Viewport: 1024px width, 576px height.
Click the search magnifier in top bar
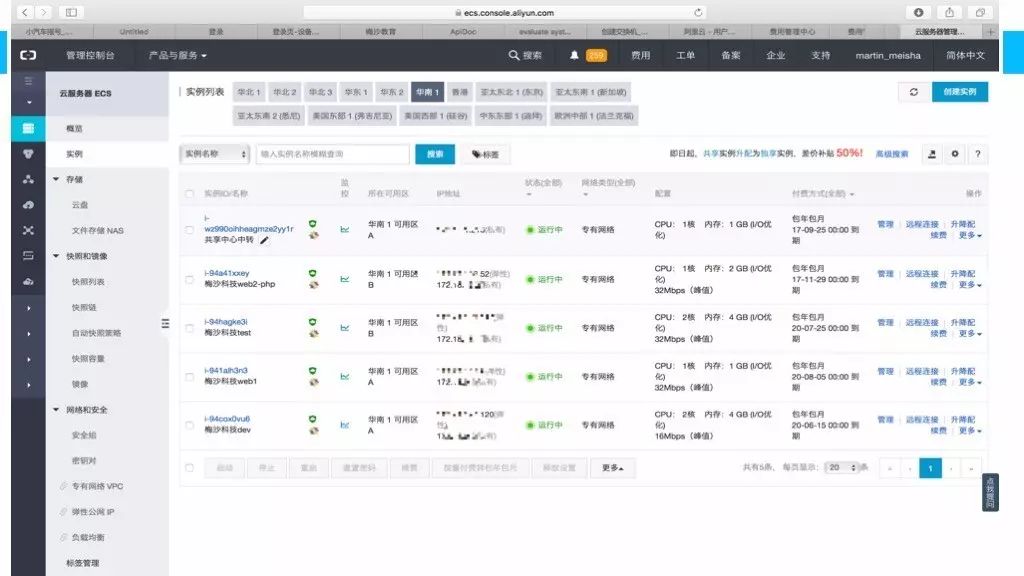(514, 56)
